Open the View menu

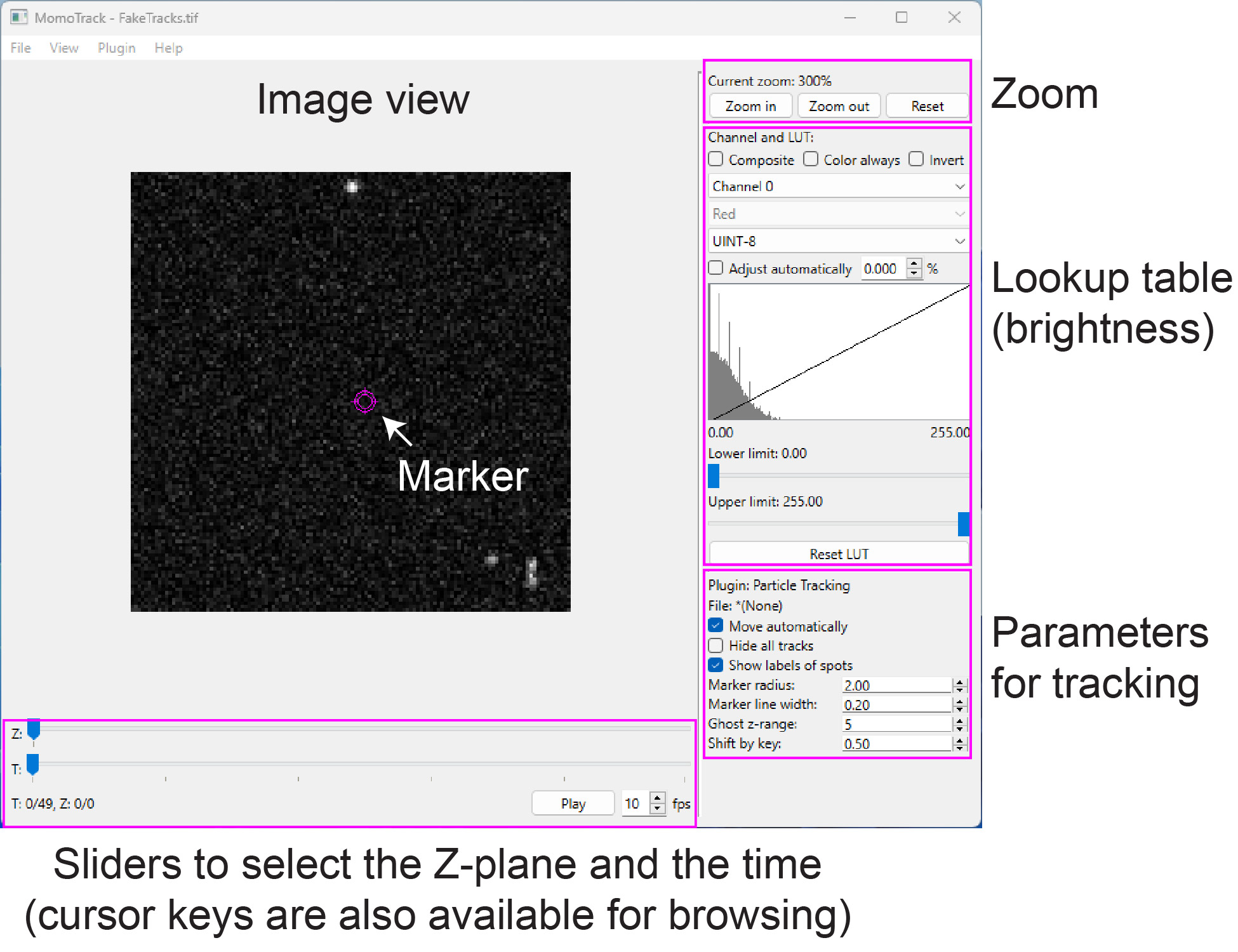[63, 48]
